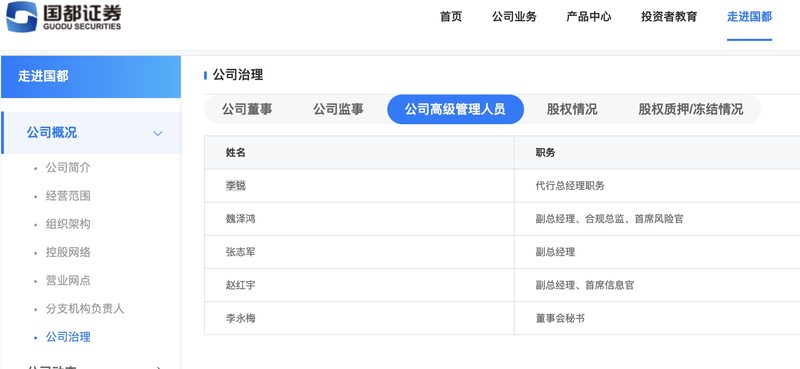The height and width of the screenshot is (369, 800).
Task: Switch to the 股权情况 tab
Action: click(x=572, y=109)
